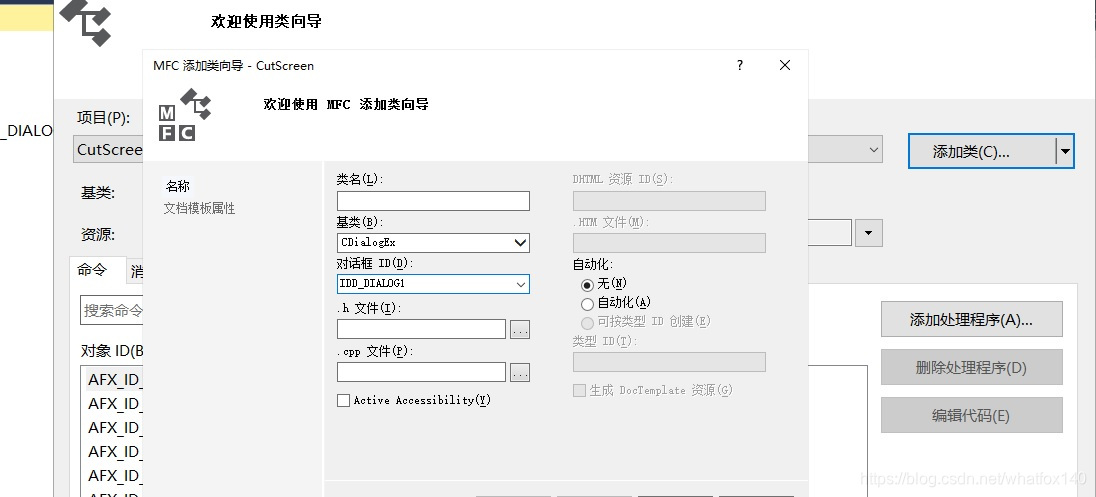The height and width of the screenshot is (497, 1096).
Task: Browse for .h file with ... button
Action: pyautogui.click(x=520, y=329)
